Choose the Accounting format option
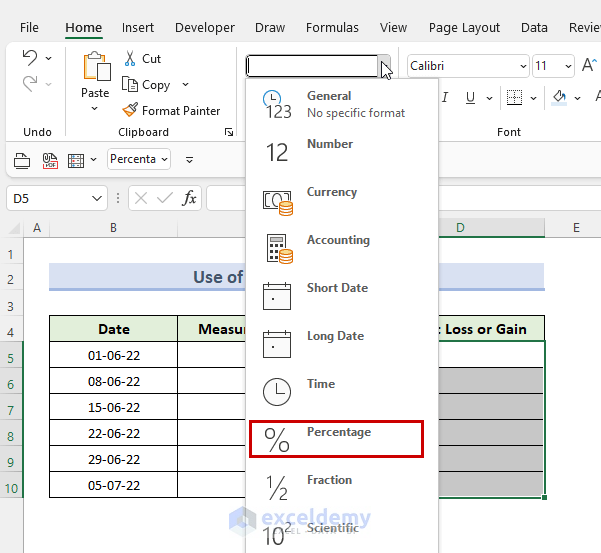Viewport: 601px width, 553px height. 342,248
